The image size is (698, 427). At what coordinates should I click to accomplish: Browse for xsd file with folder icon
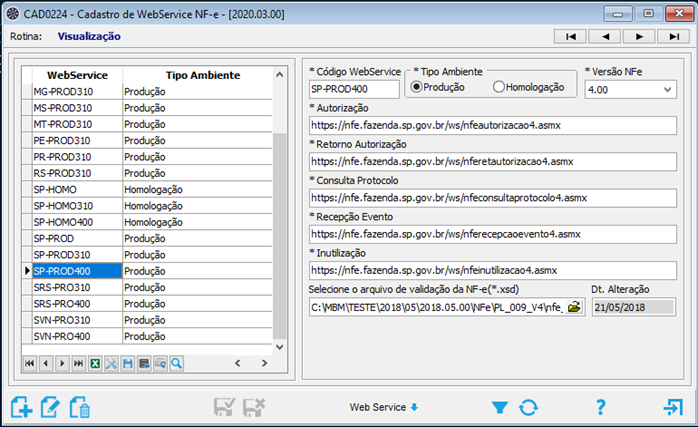click(x=574, y=307)
